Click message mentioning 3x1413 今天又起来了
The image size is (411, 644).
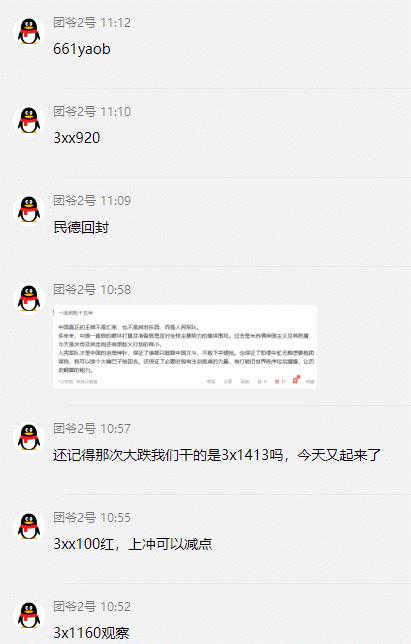click(217, 455)
